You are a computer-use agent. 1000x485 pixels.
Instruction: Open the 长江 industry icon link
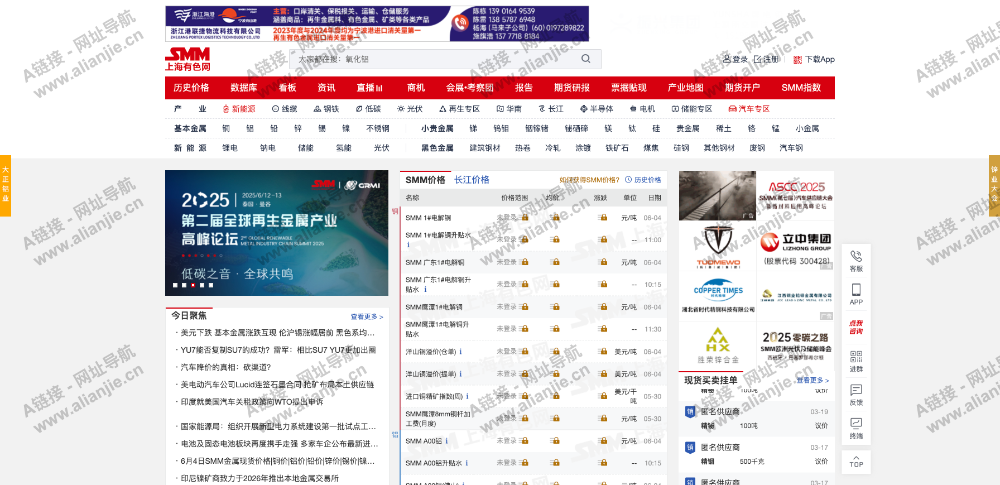pyautogui.click(x=551, y=109)
